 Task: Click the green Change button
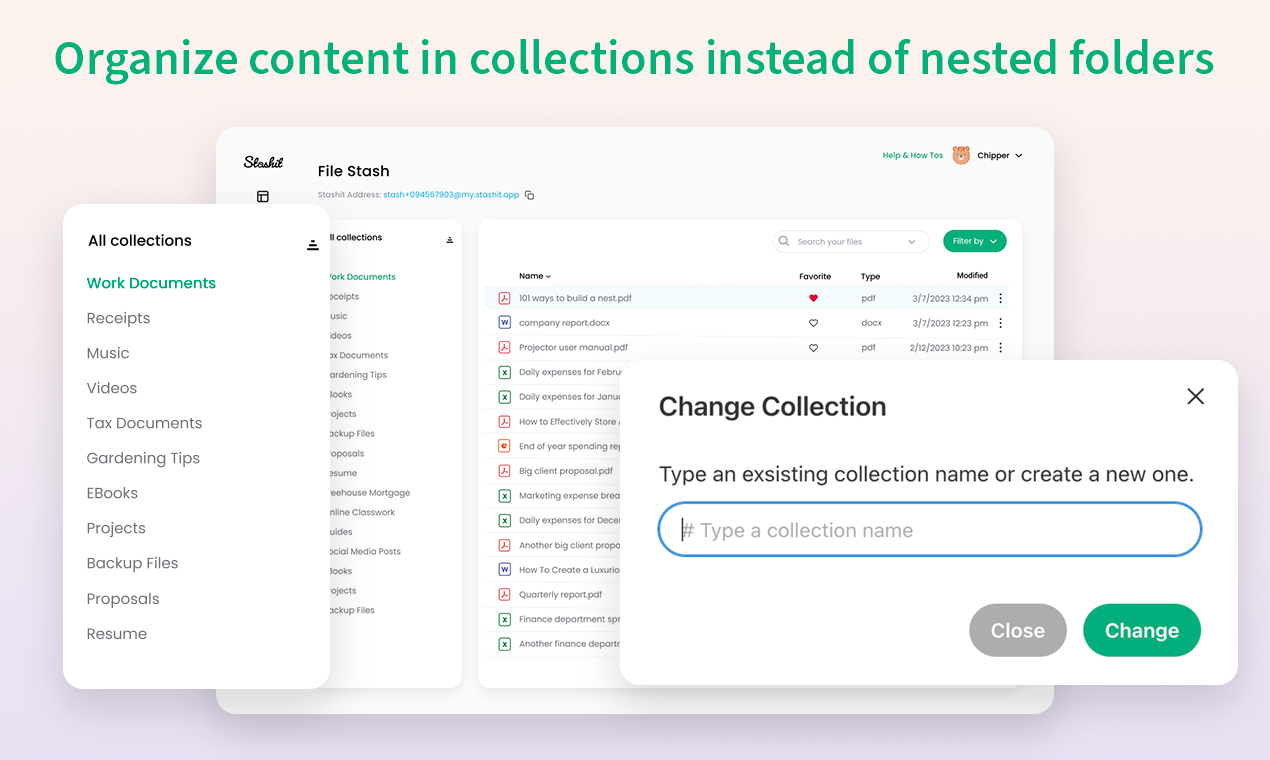[1142, 630]
